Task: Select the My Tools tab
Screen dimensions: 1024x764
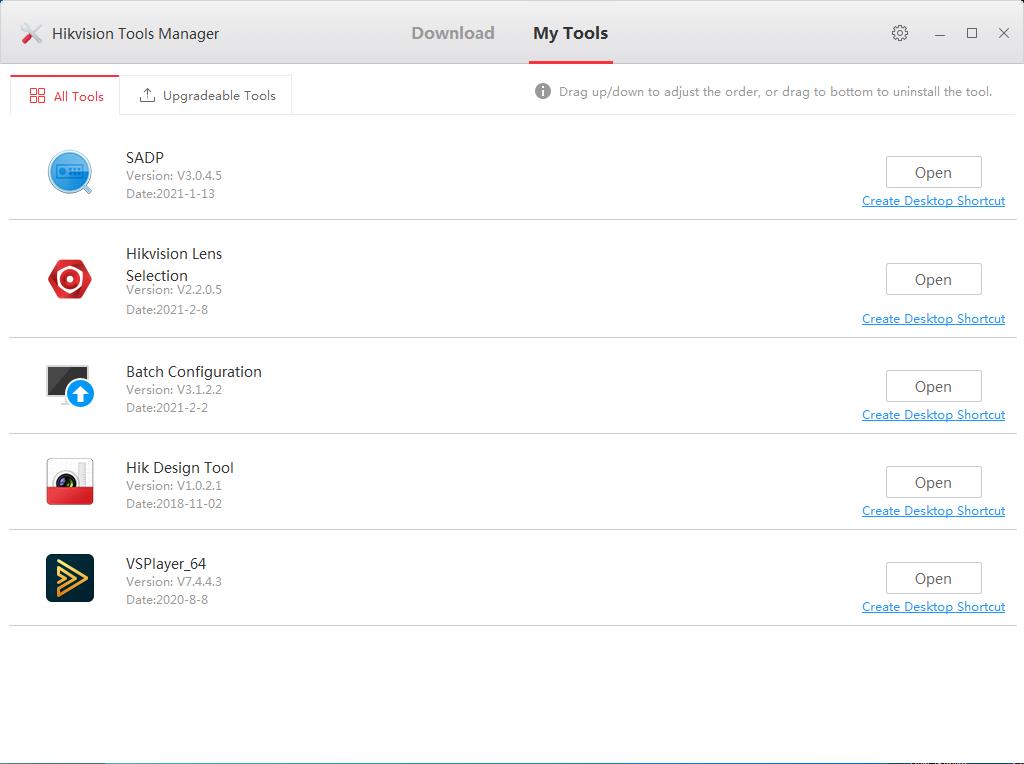Action: point(570,32)
